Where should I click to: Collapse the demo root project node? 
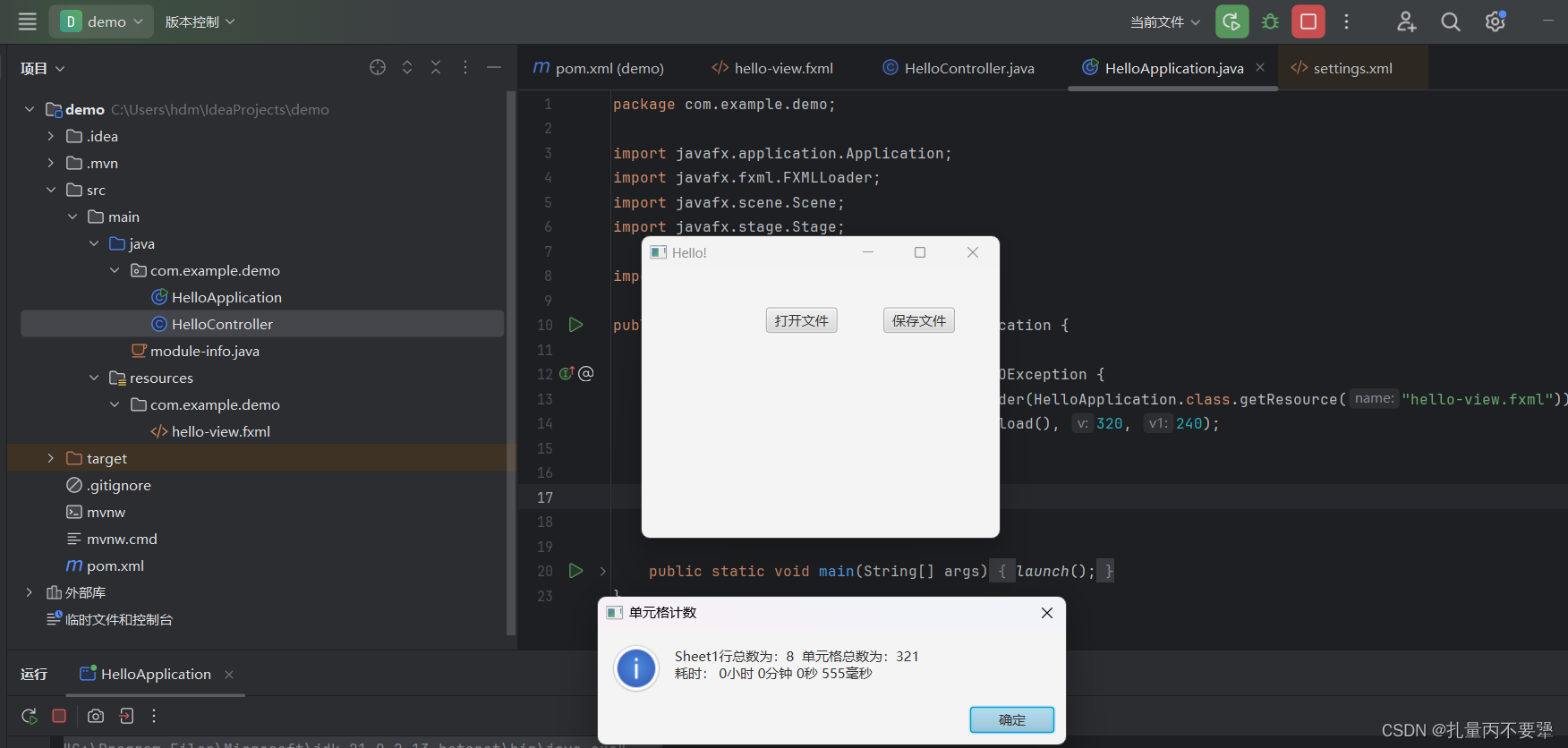(30, 109)
